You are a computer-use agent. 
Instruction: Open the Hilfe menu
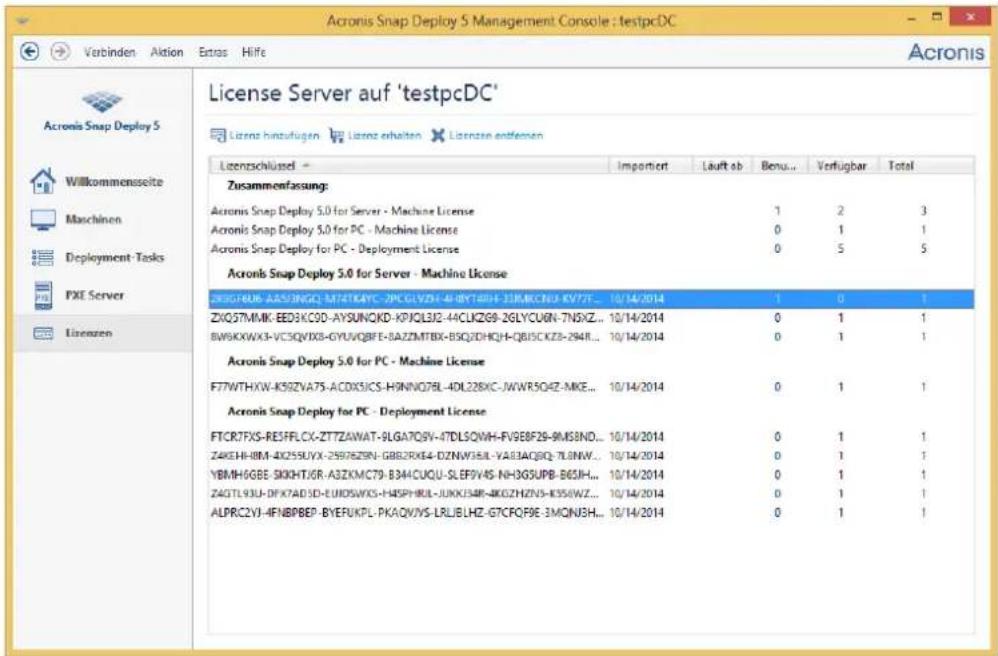coord(253,52)
